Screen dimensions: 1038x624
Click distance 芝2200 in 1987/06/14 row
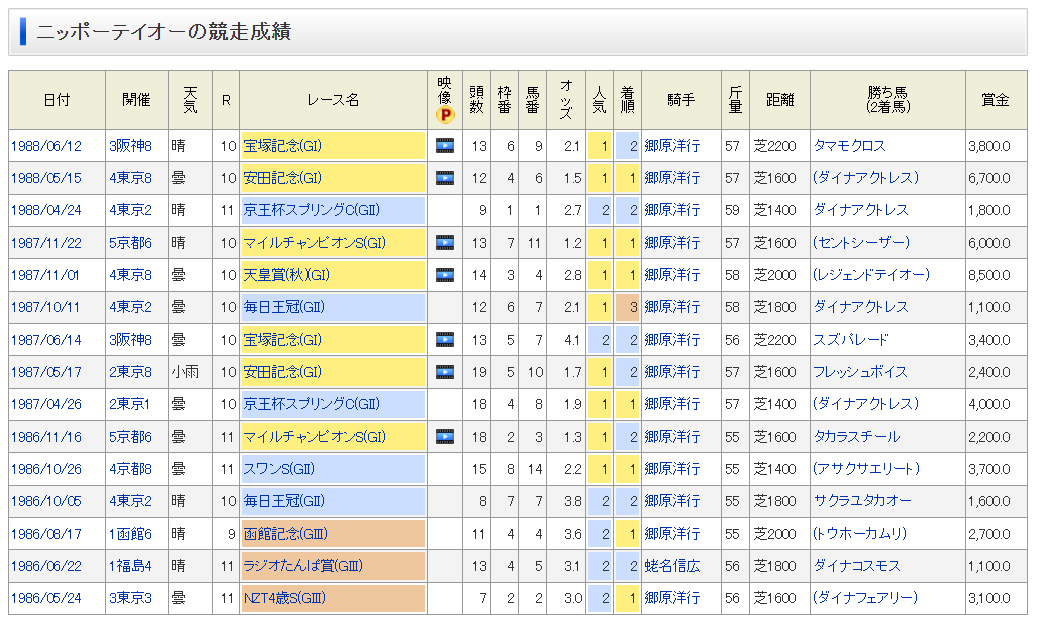click(775, 339)
